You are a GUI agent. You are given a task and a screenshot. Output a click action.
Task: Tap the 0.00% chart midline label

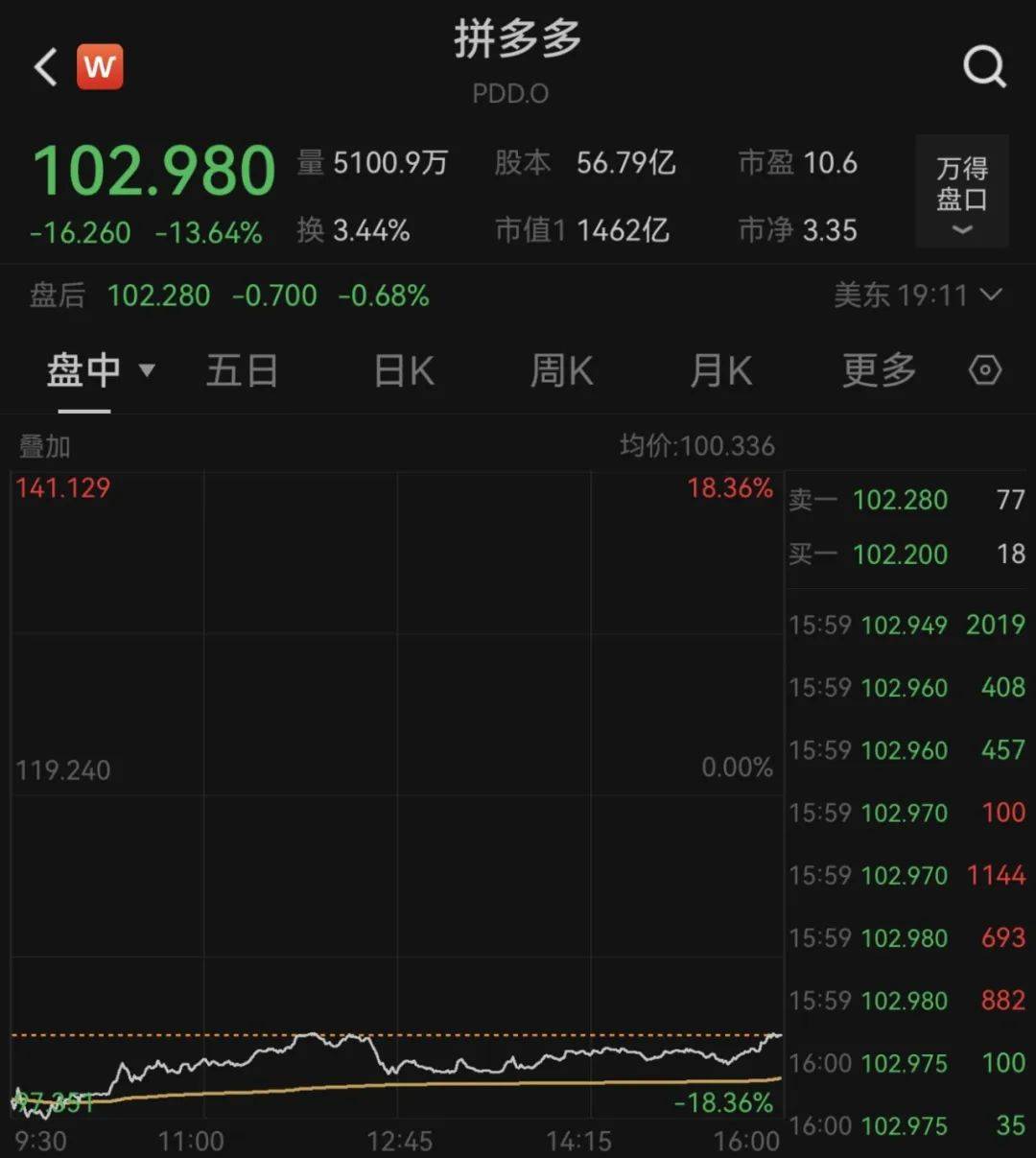point(737,768)
